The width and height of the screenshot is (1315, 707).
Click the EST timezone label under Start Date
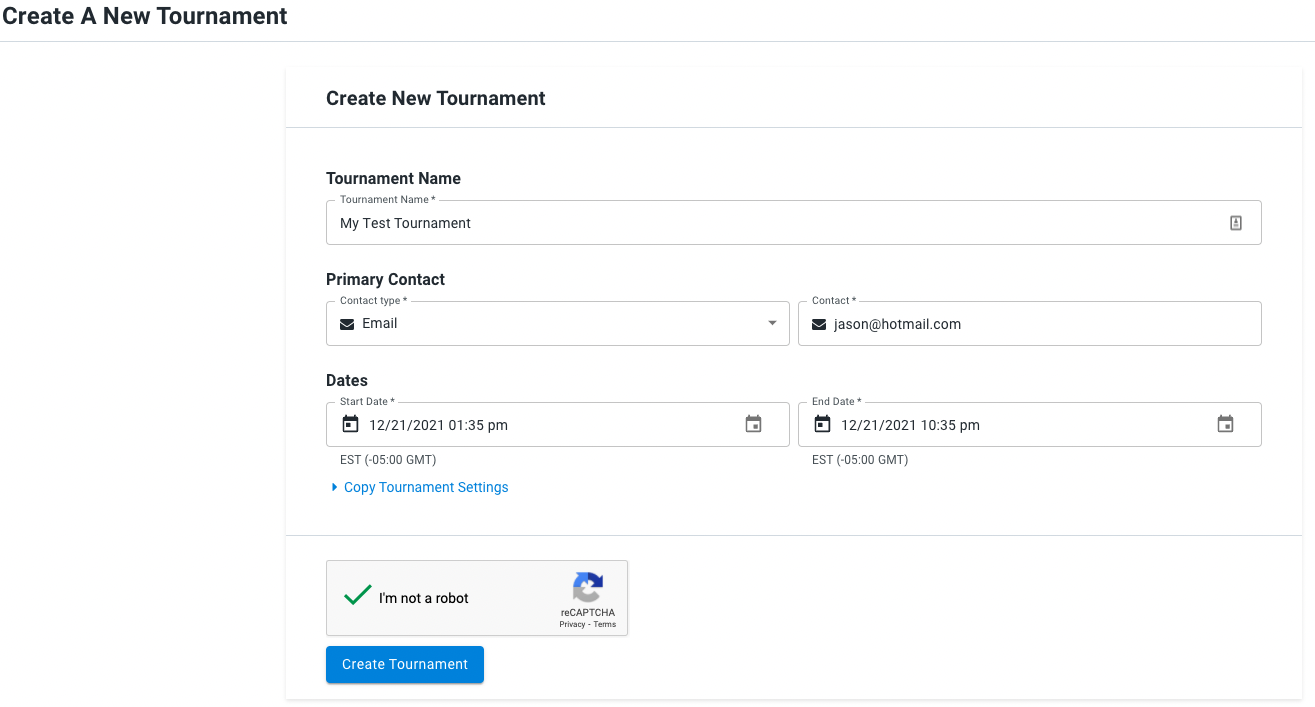coord(388,460)
